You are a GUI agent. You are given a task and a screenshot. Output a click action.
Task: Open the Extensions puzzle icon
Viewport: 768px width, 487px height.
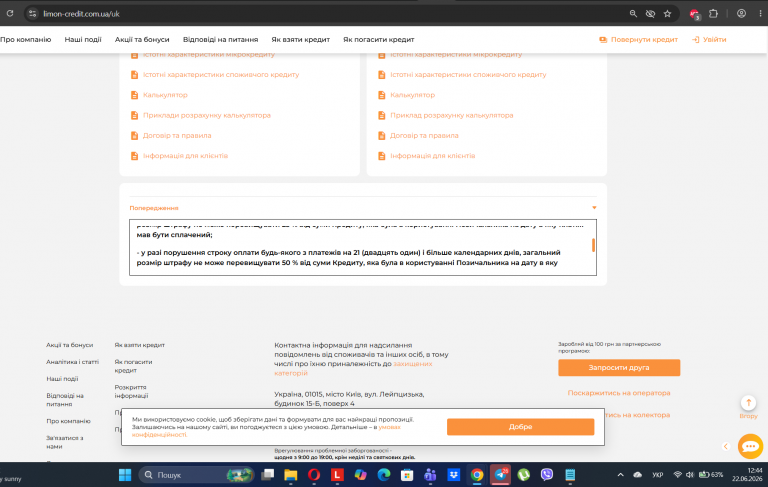pyautogui.click(x=713, y=14)
